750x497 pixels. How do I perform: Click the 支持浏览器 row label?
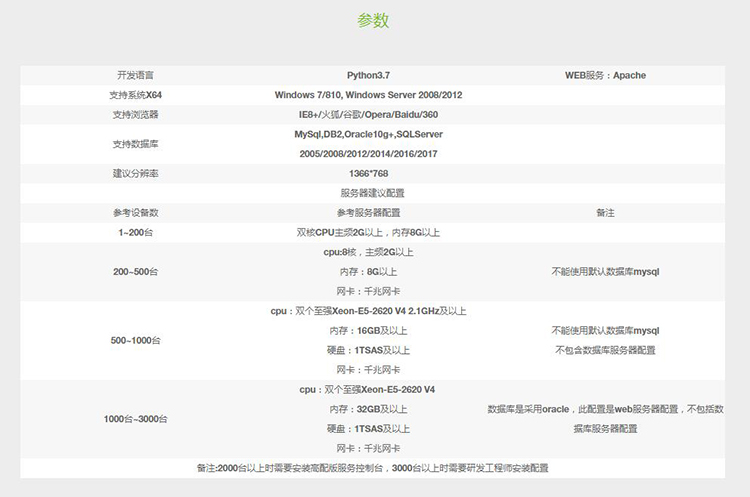point(135,115)
